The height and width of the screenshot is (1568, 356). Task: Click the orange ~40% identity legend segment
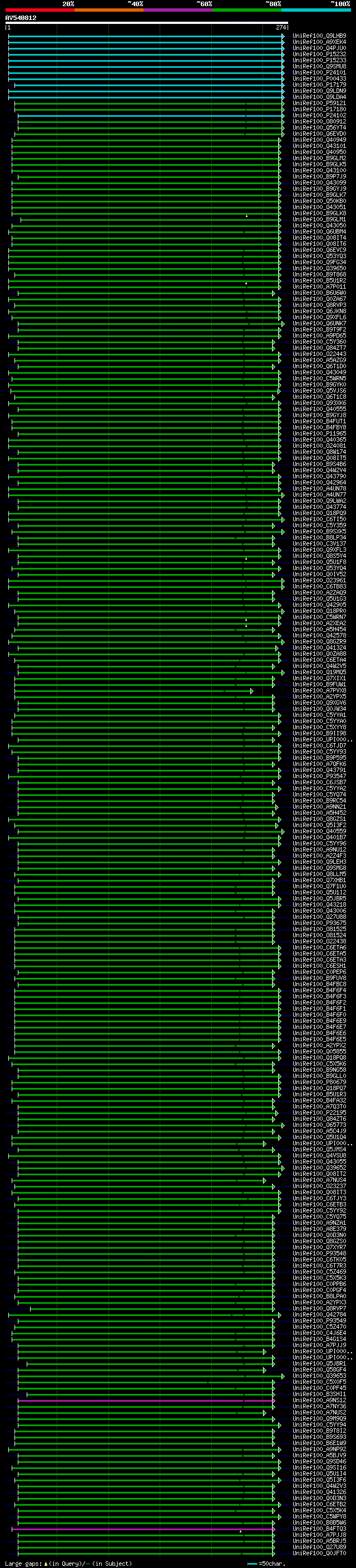(109, 10)
